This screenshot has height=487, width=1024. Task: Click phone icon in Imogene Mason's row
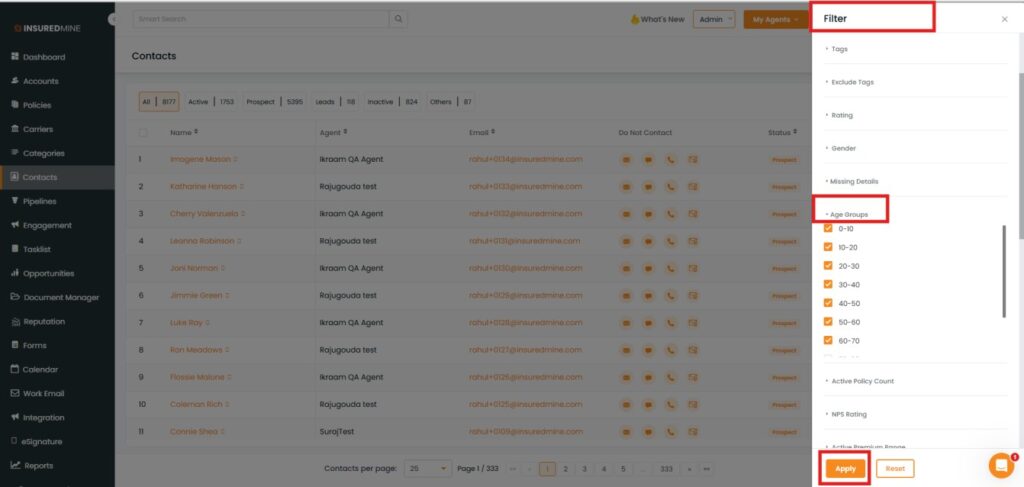click(670, 159)
